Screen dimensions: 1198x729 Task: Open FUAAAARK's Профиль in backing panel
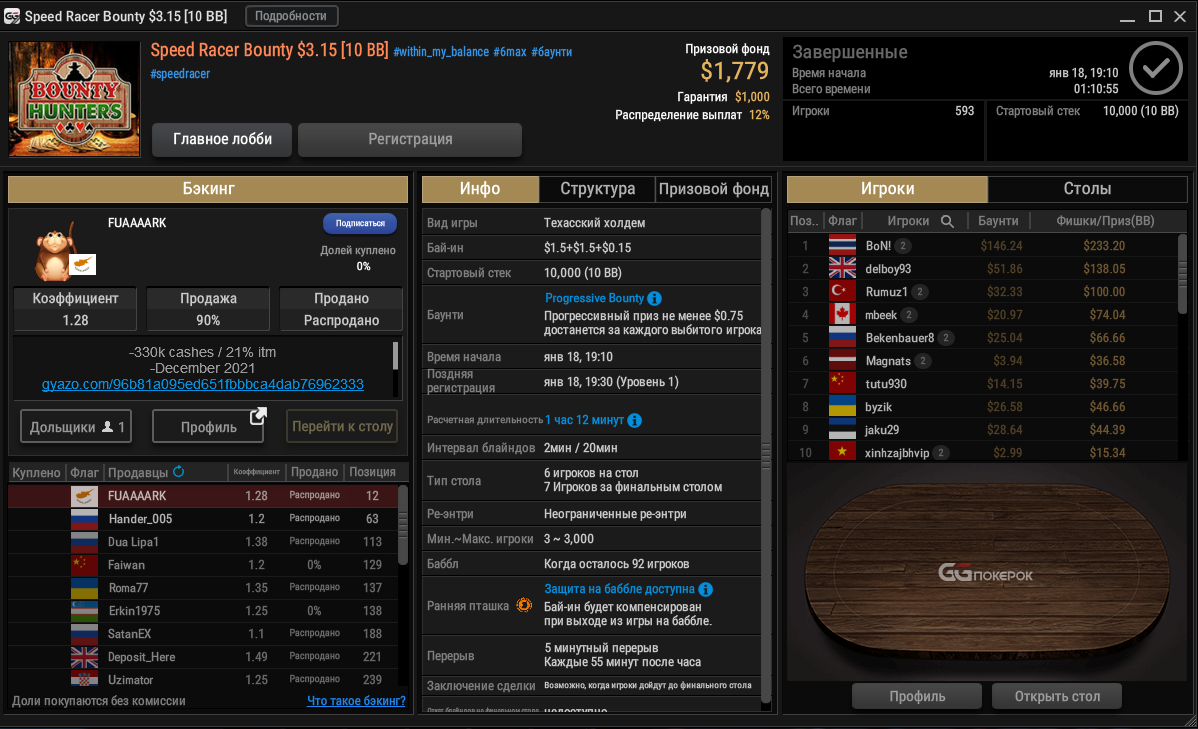(209, 426)
